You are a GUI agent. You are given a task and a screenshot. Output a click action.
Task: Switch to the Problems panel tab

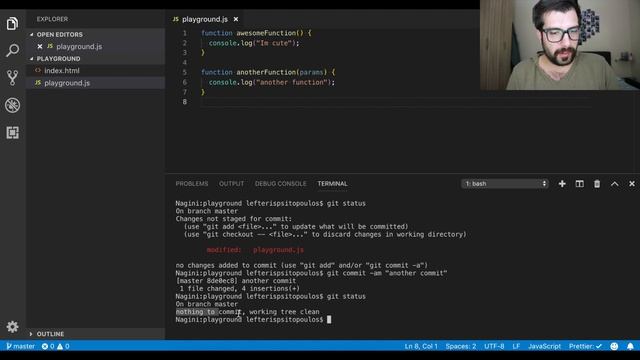[x=192, y=184]
